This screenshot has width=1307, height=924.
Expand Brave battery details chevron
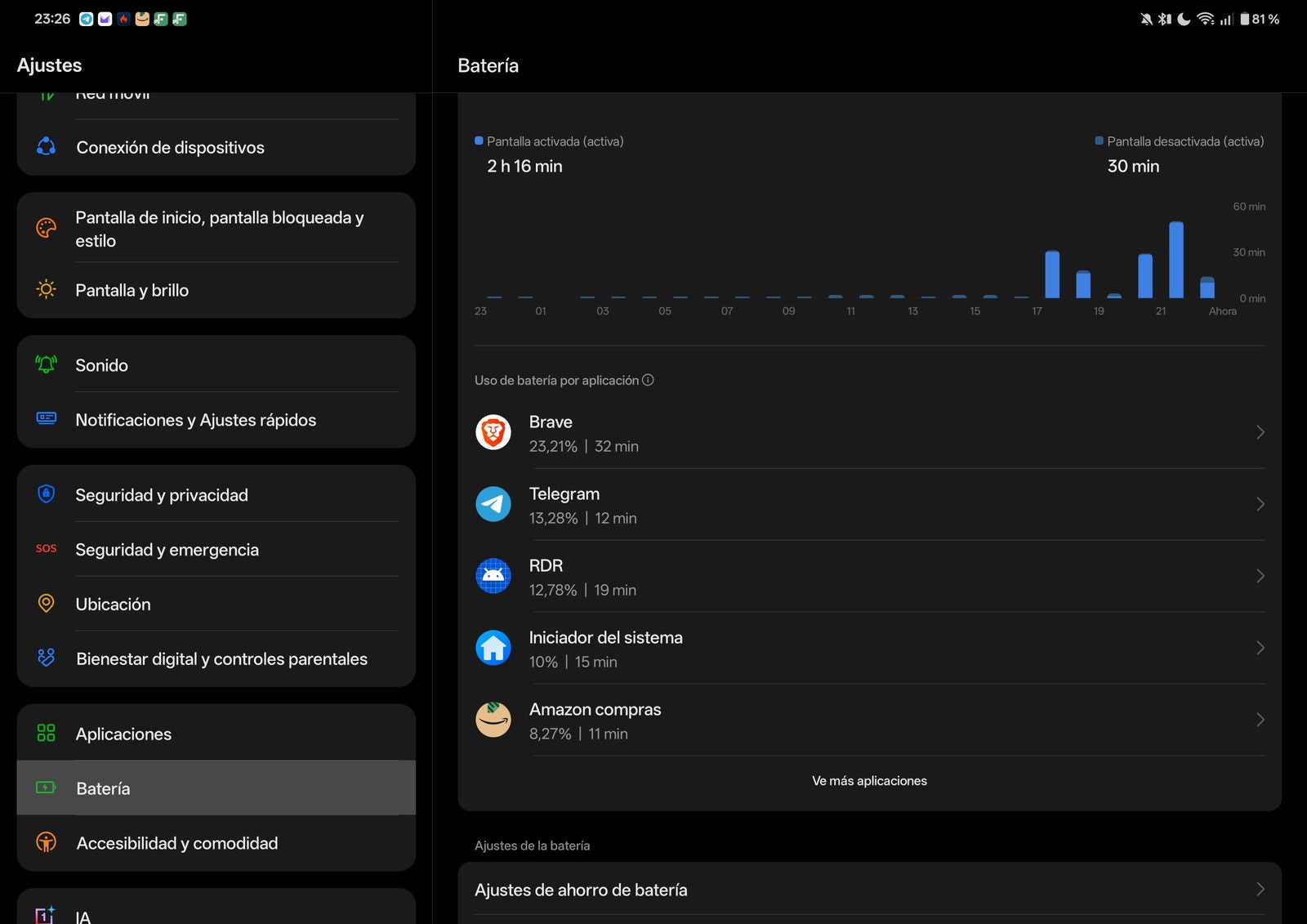[x=1260, y=433]
